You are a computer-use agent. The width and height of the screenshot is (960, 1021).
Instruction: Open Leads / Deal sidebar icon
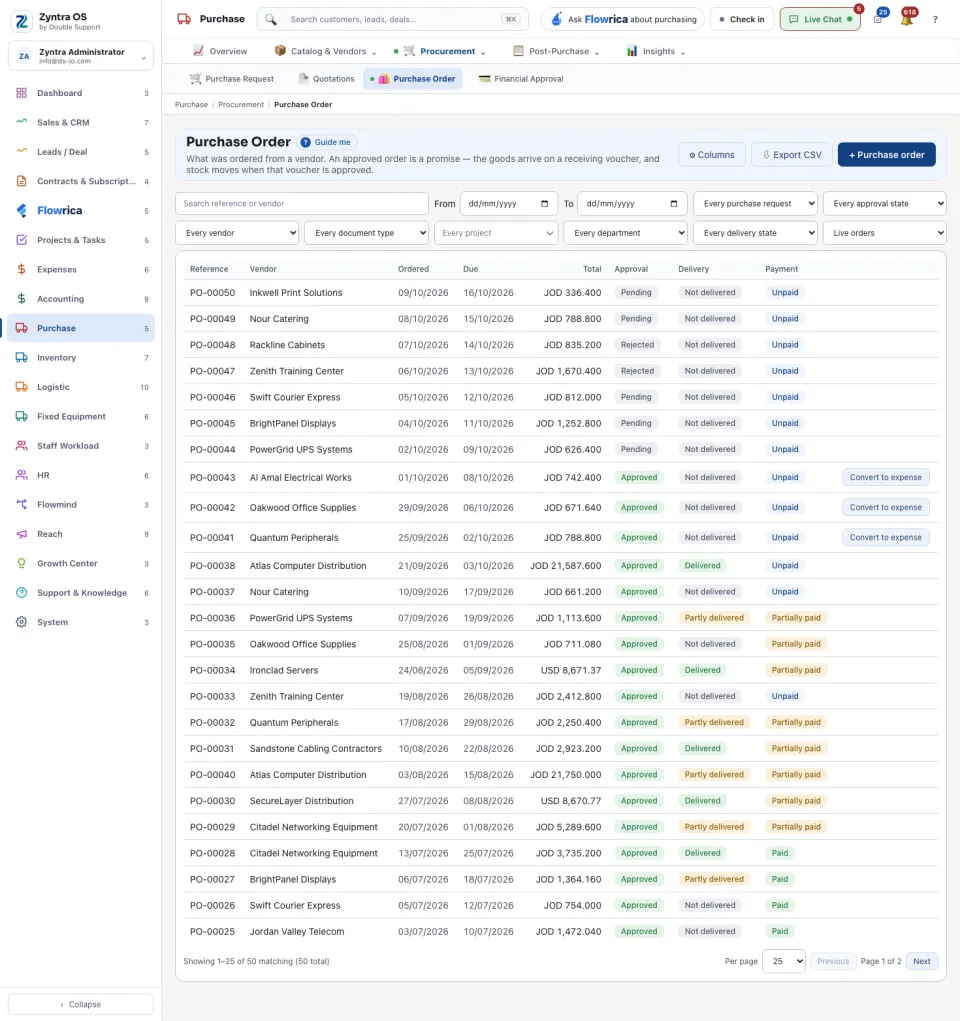pos(21,152)
